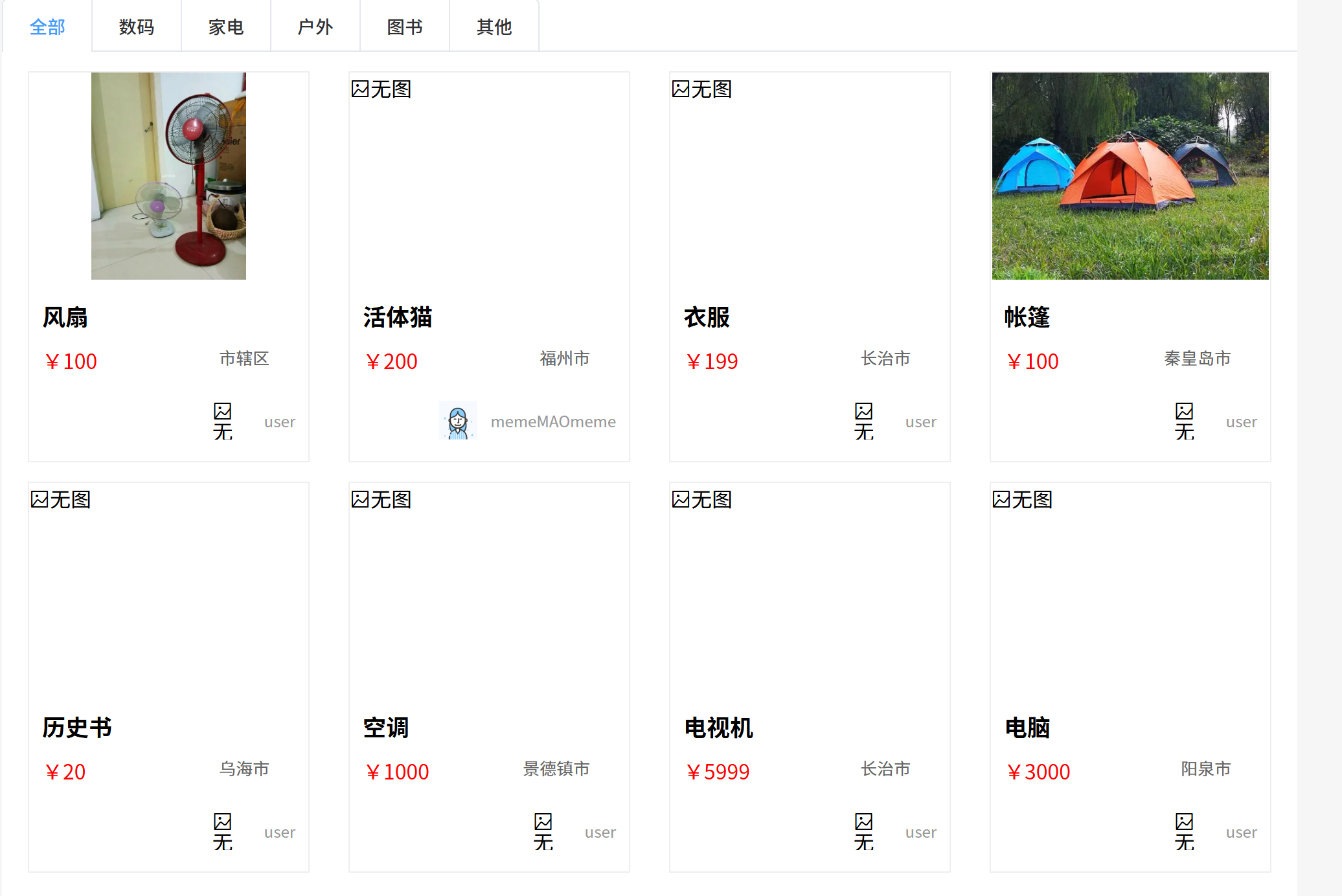Click broken avatar icon on 风扇 card
Viewport: 1342px width, 896px height.
pos(222,421)
